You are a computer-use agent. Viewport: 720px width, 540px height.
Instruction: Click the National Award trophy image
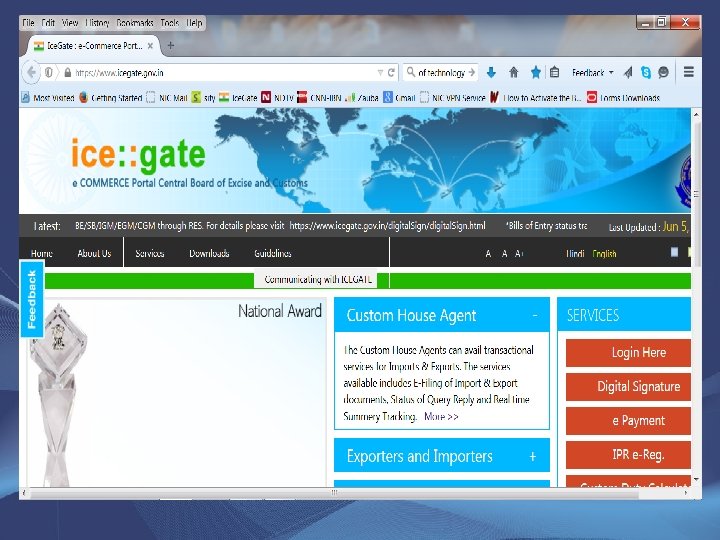pyautogui.click(x=57, y=395)
